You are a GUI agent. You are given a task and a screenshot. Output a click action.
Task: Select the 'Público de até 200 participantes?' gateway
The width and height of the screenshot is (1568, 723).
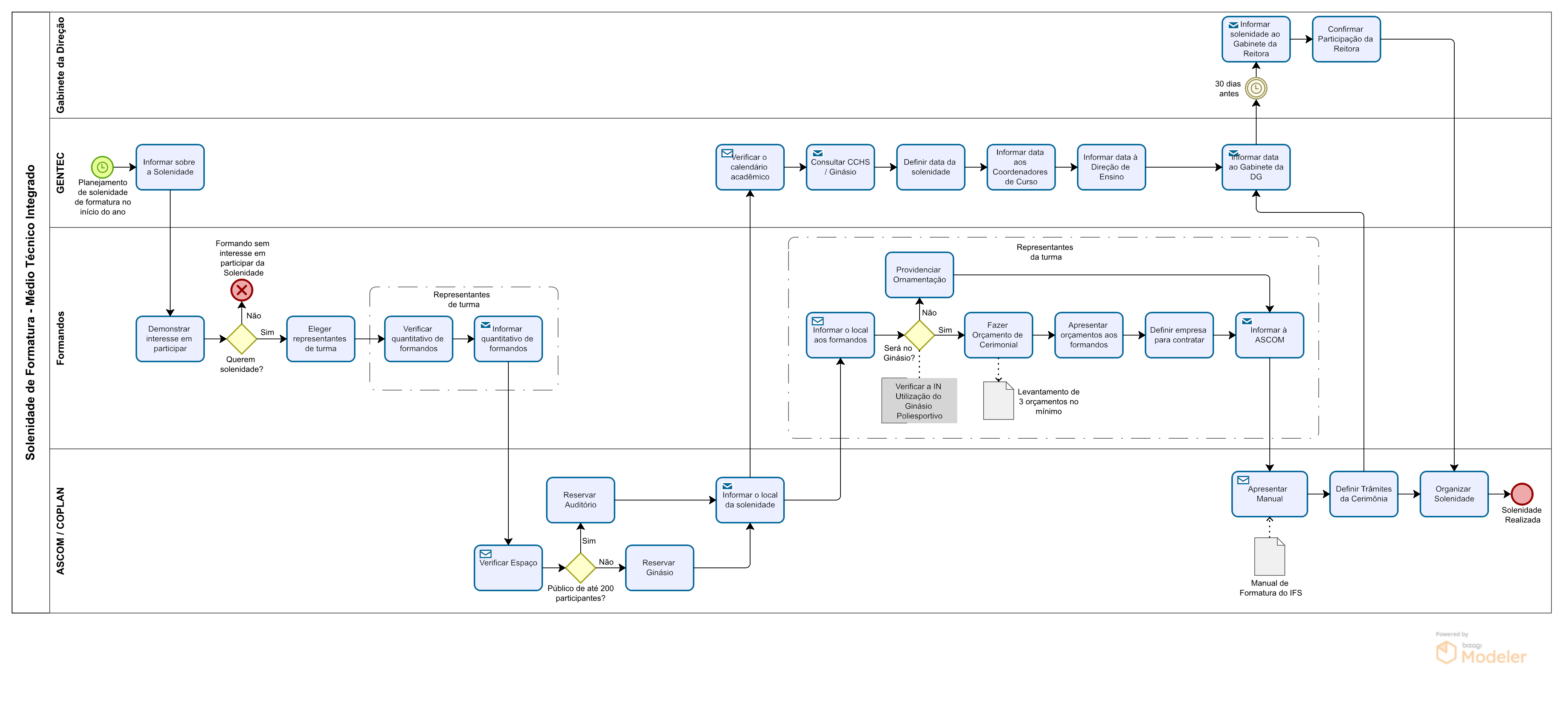pyautogui.click(x=580, y=568)
